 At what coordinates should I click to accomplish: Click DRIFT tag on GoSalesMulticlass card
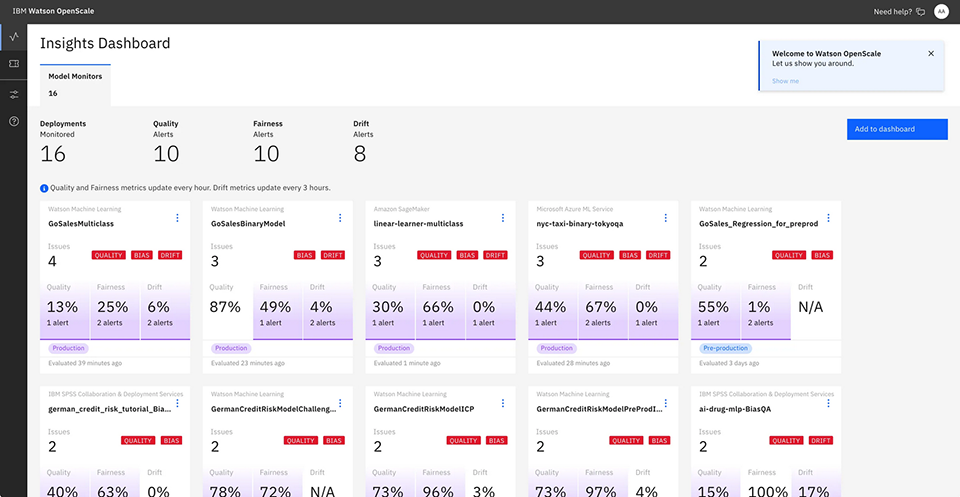pyautogui.click(x=170, y=255)
